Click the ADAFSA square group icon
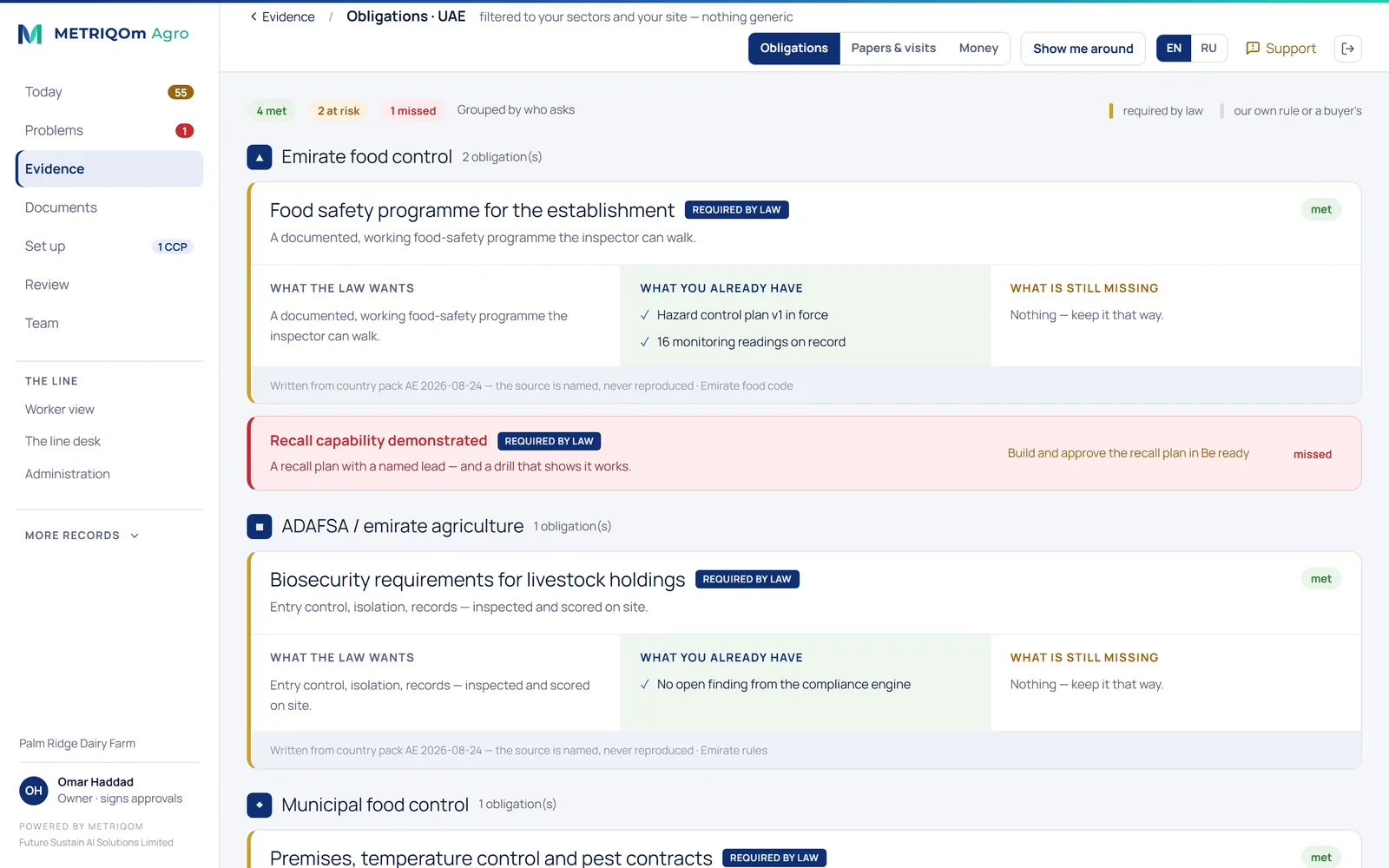 coord(260,527)
